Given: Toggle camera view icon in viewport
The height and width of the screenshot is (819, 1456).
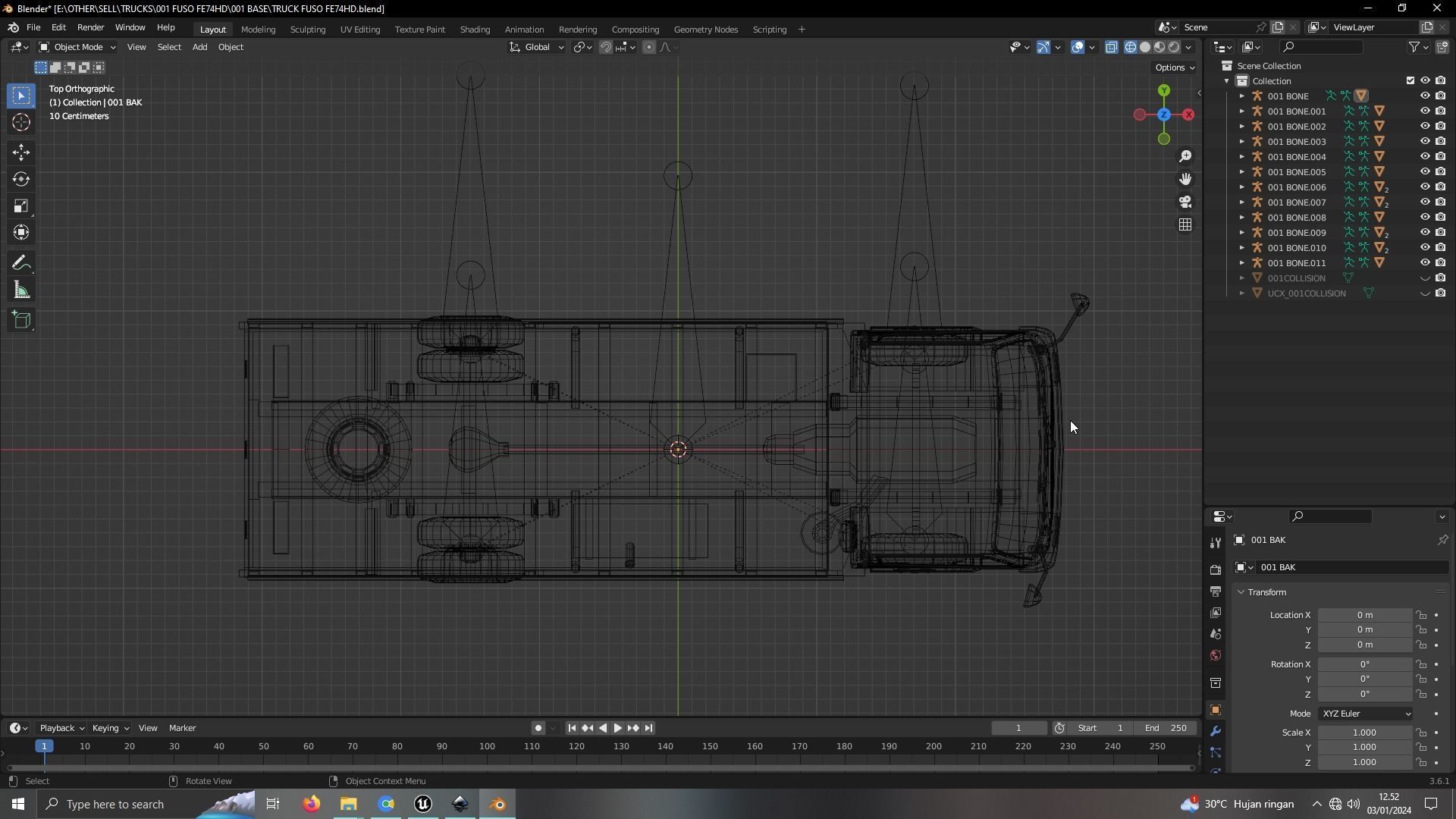Looking at the screenshot, I should [x=1185, y=202].
